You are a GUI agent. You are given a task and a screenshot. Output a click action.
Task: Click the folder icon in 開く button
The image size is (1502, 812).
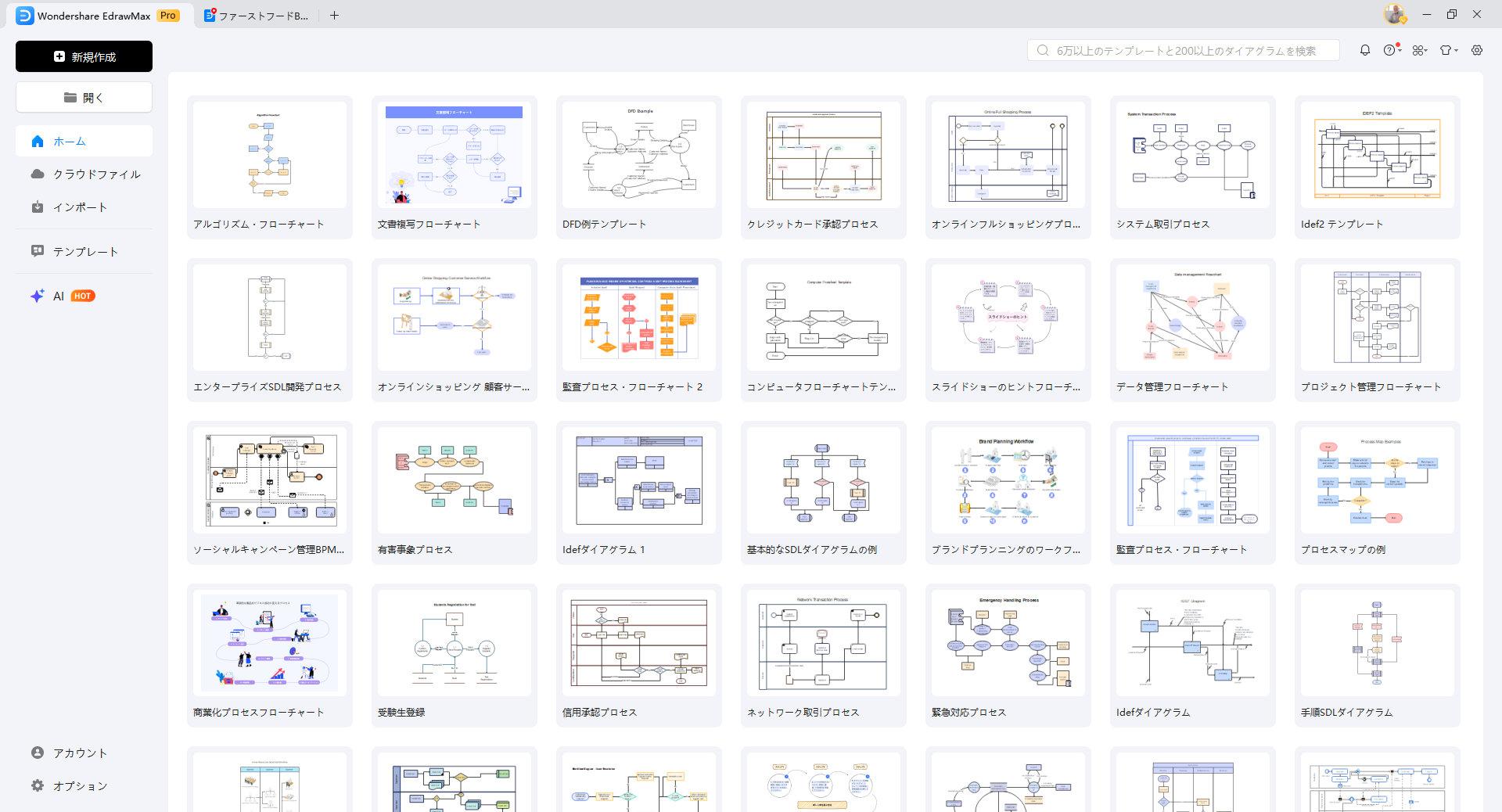tap(70, 98)
